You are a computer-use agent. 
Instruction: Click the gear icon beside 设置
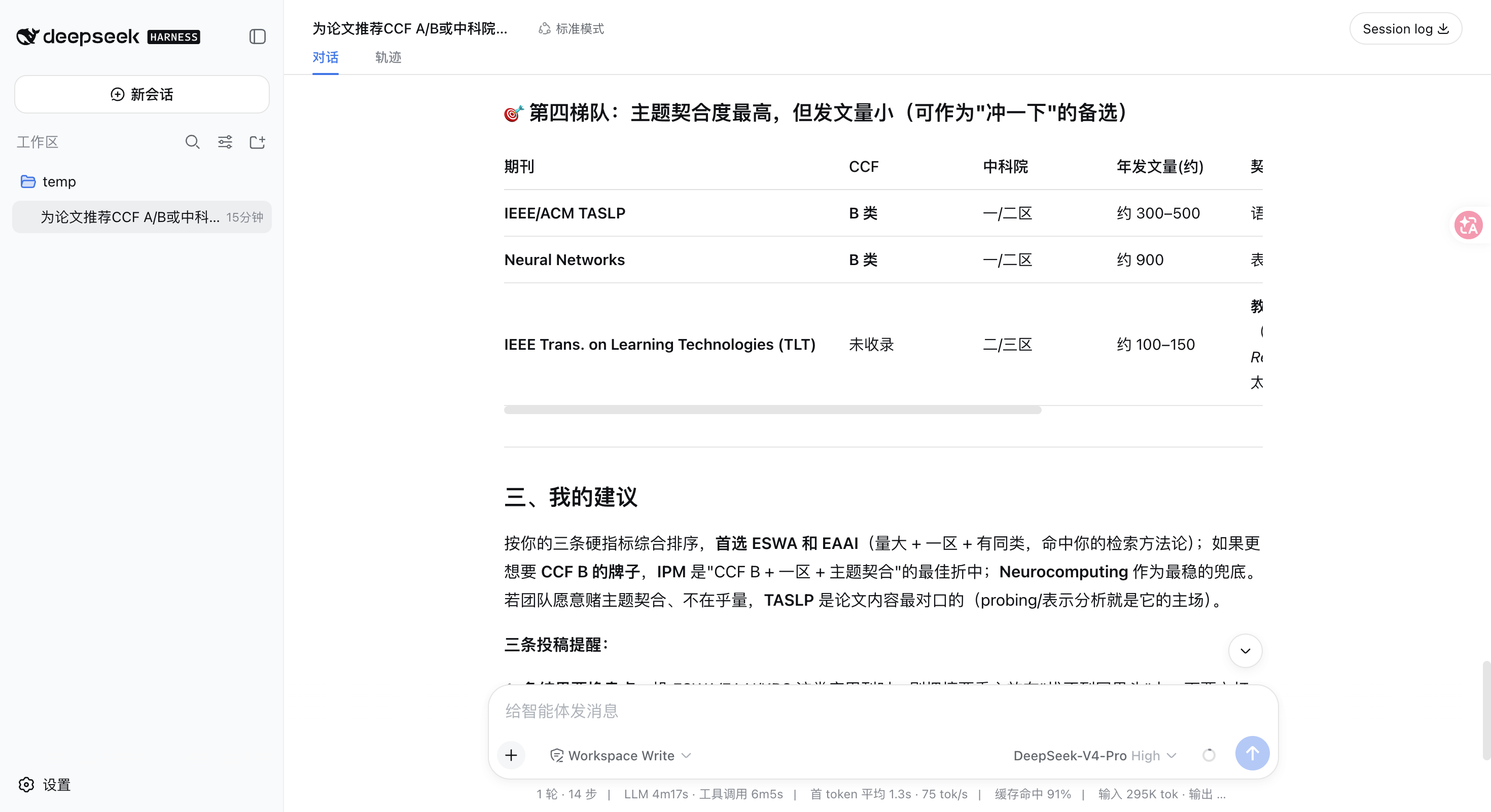tap(26, 784)
